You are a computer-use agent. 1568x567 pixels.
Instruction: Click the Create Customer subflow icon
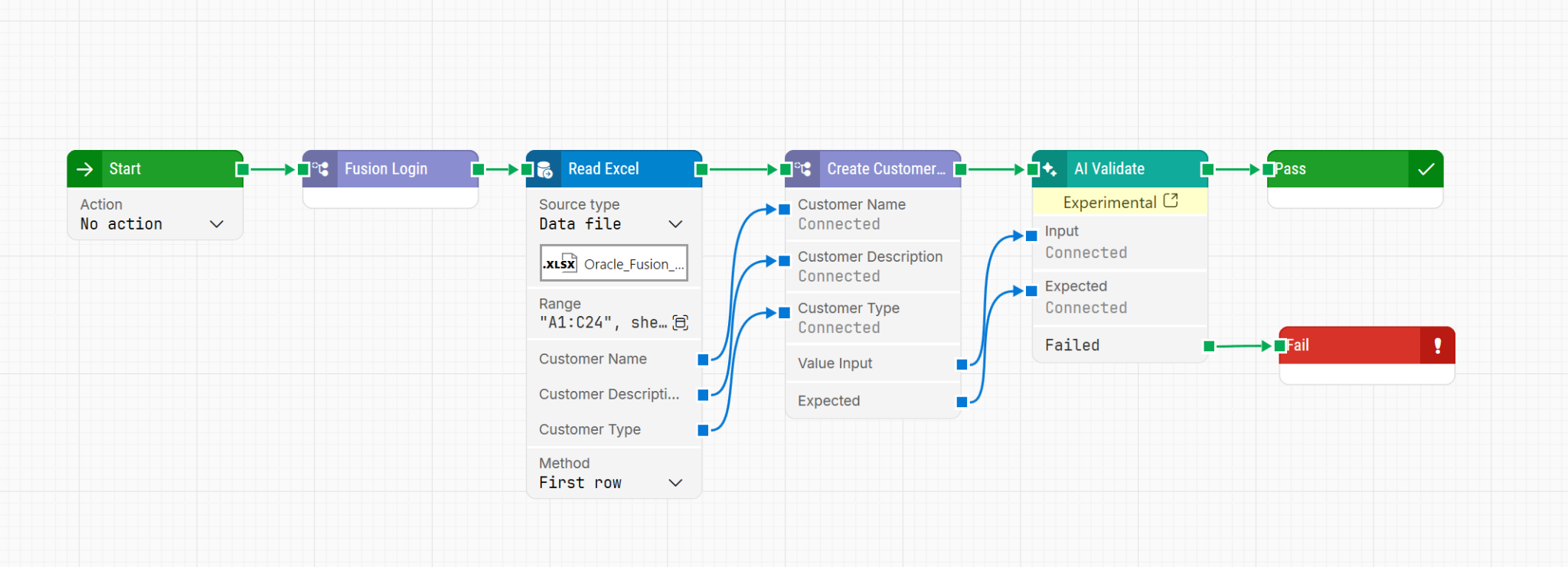point(803,169)
